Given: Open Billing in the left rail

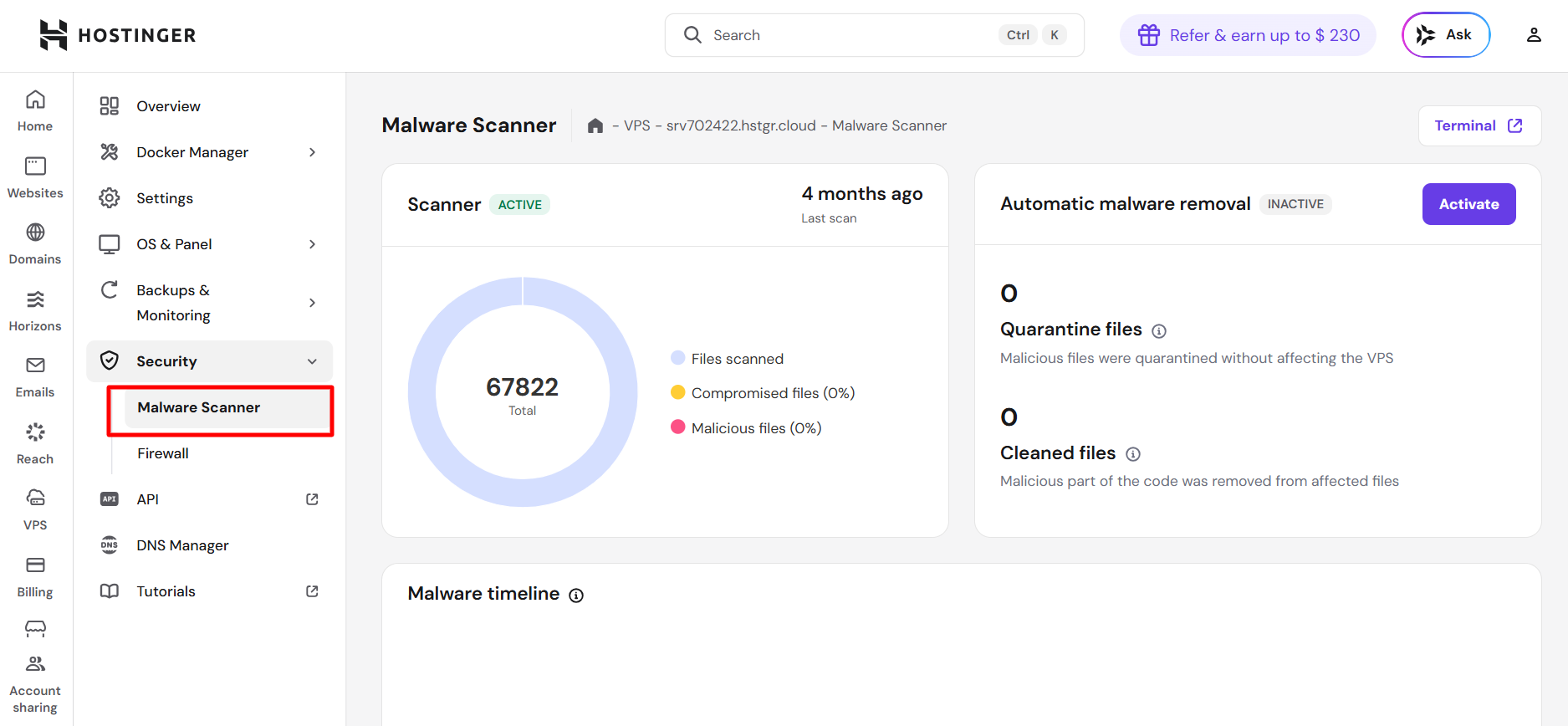Looking at the screenshot, I should [x=35, y=577].
